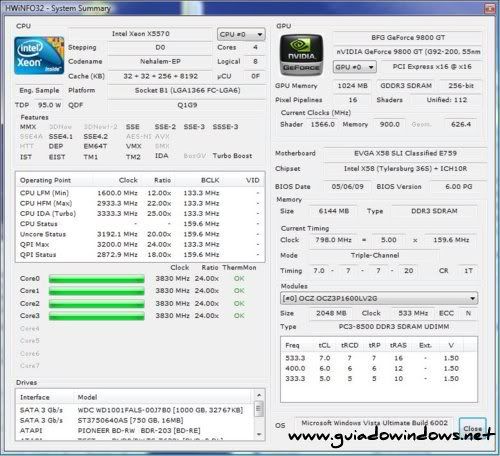This screenshot has height=456, width=500.
Task: Select the CPU IDA (Turbo) row
Action: (140, 214)
